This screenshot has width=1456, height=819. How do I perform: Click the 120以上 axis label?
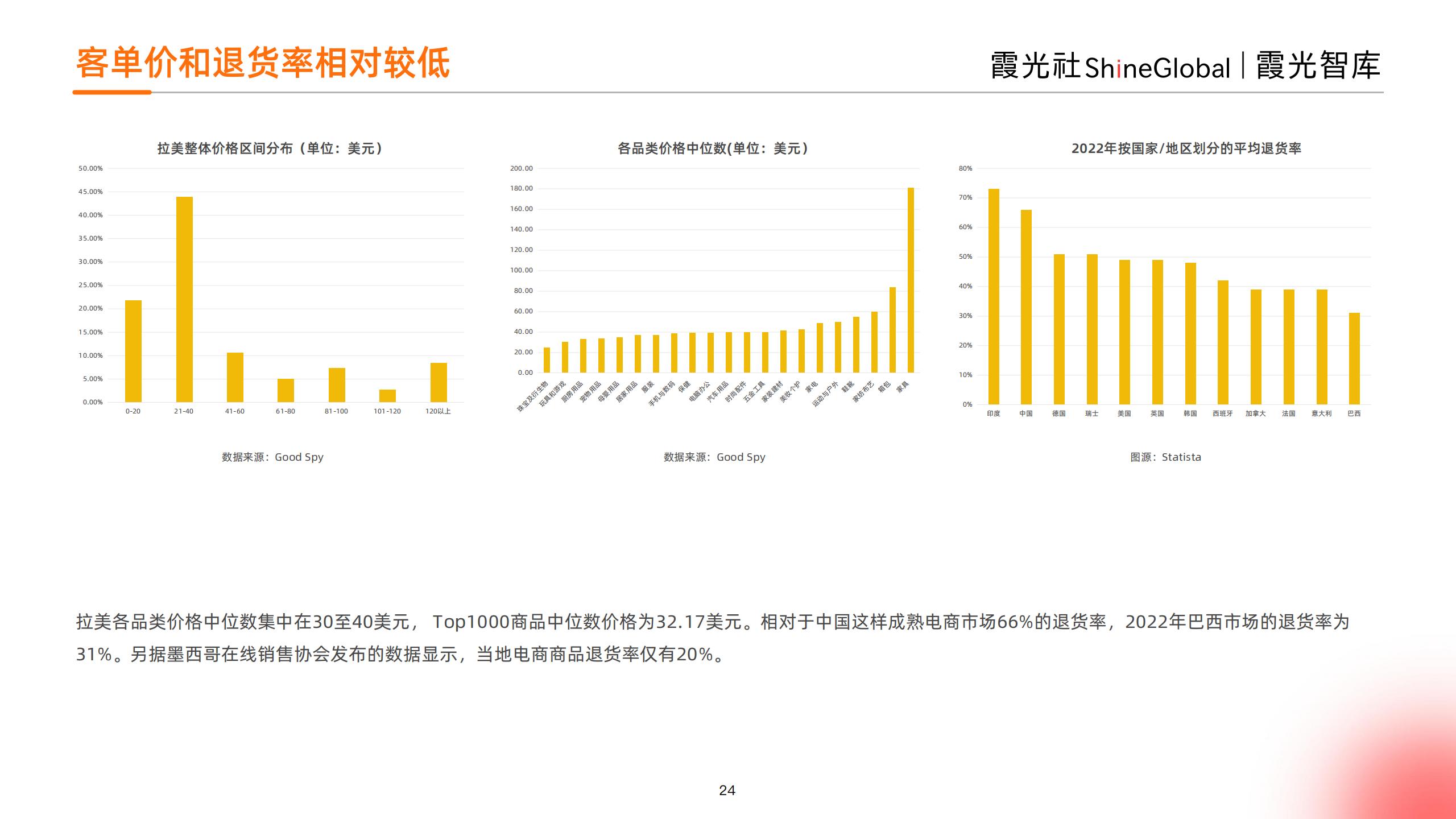click(x=438, y=411)
